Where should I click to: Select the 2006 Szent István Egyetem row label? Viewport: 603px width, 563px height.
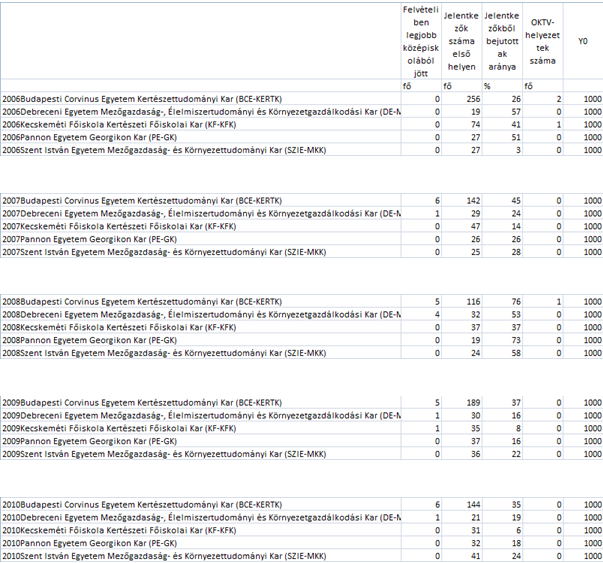point(200,150)
